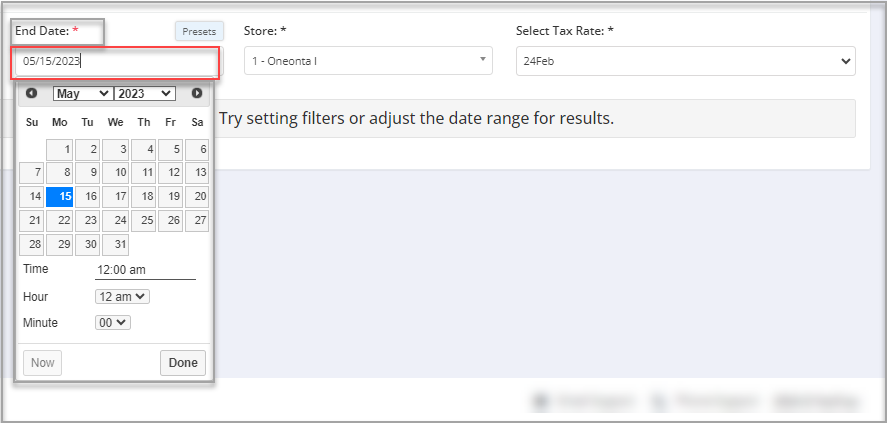The height and width of the screenshot is (423, 887).
Task: Expand the Hour dropdown
Action: point(122,296)
